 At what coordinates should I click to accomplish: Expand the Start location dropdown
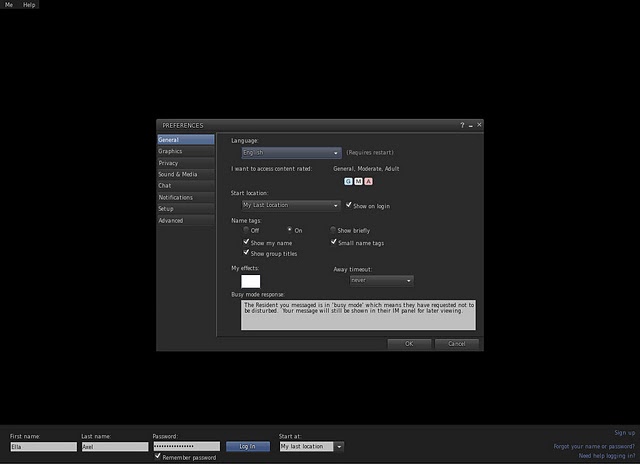point(291,205)
